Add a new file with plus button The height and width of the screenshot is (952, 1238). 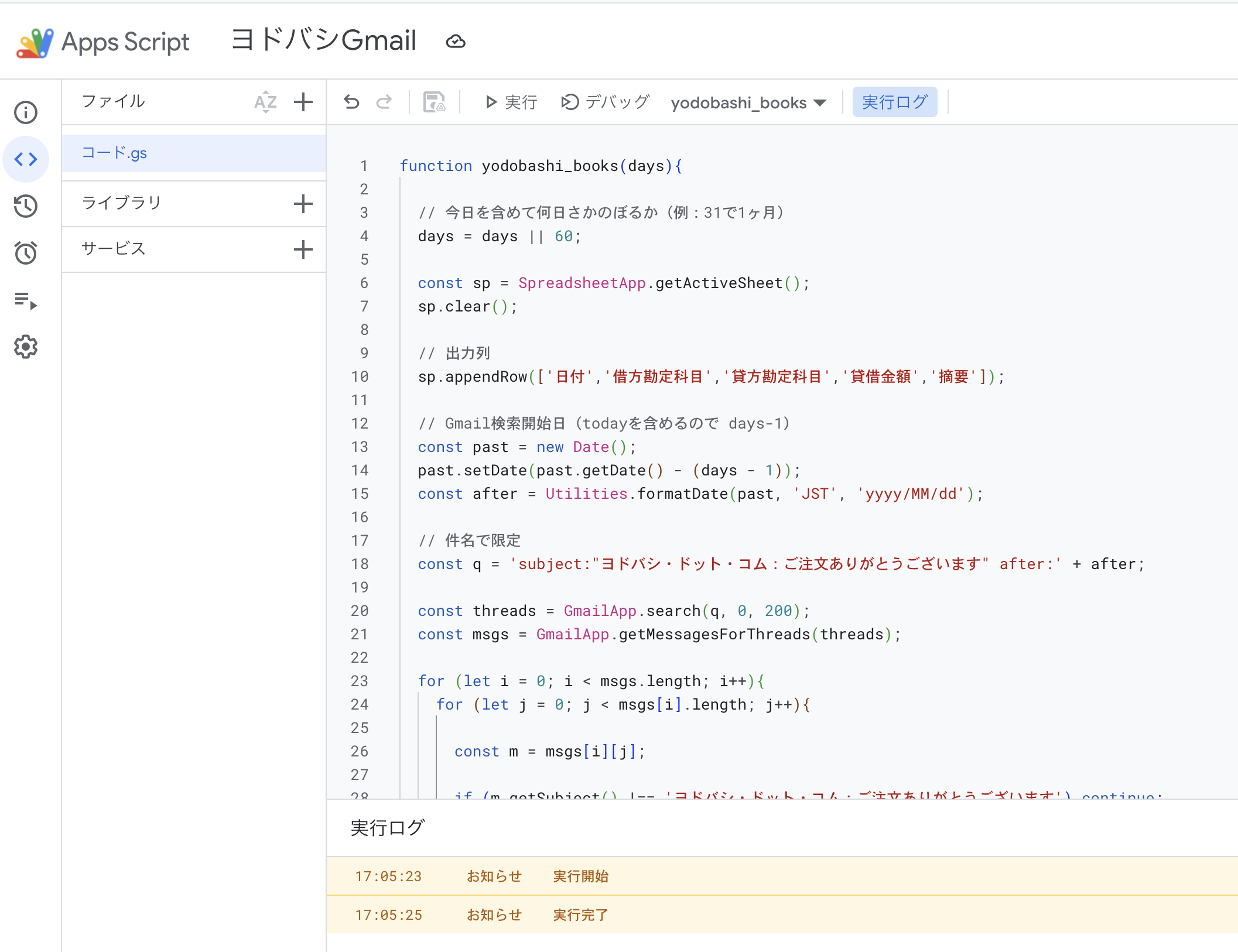pos(303,102)
